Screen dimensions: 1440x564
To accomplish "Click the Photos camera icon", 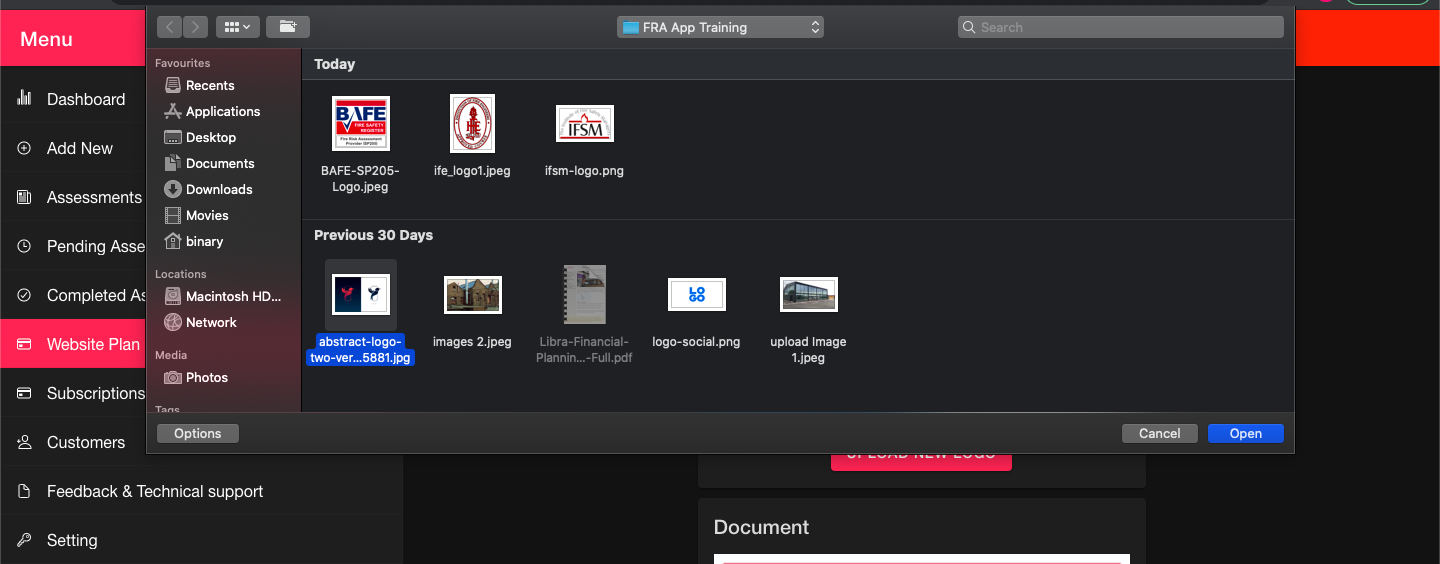I will 173,377.
